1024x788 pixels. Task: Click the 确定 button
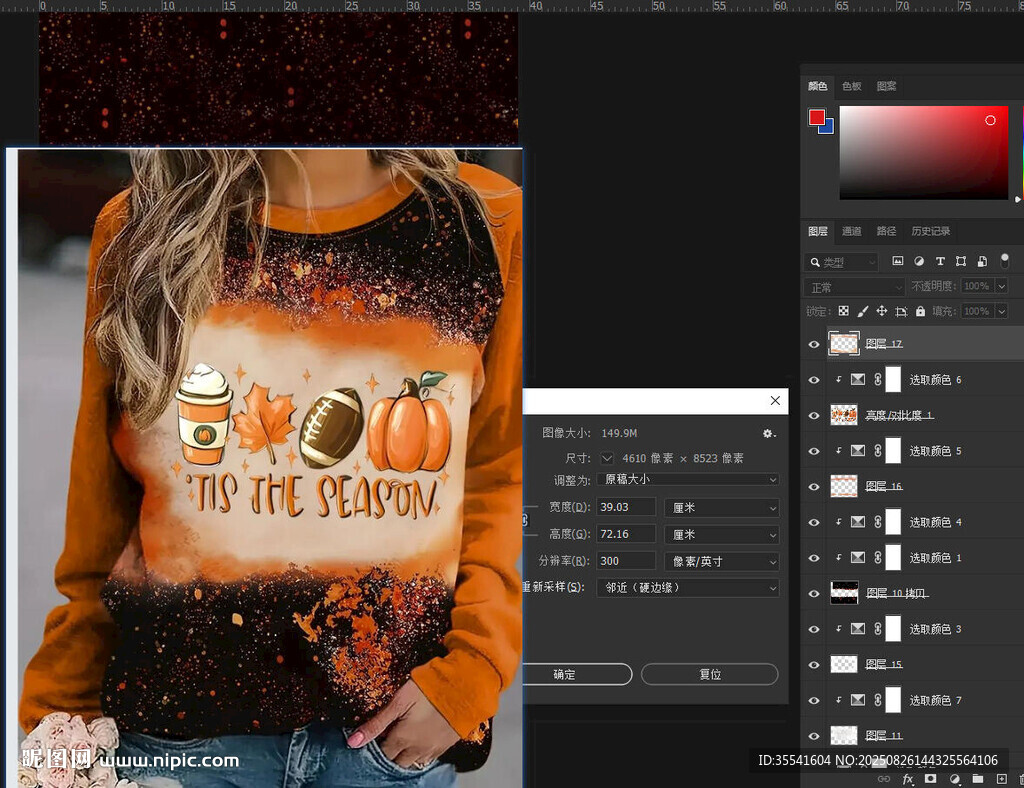point(565,674)
